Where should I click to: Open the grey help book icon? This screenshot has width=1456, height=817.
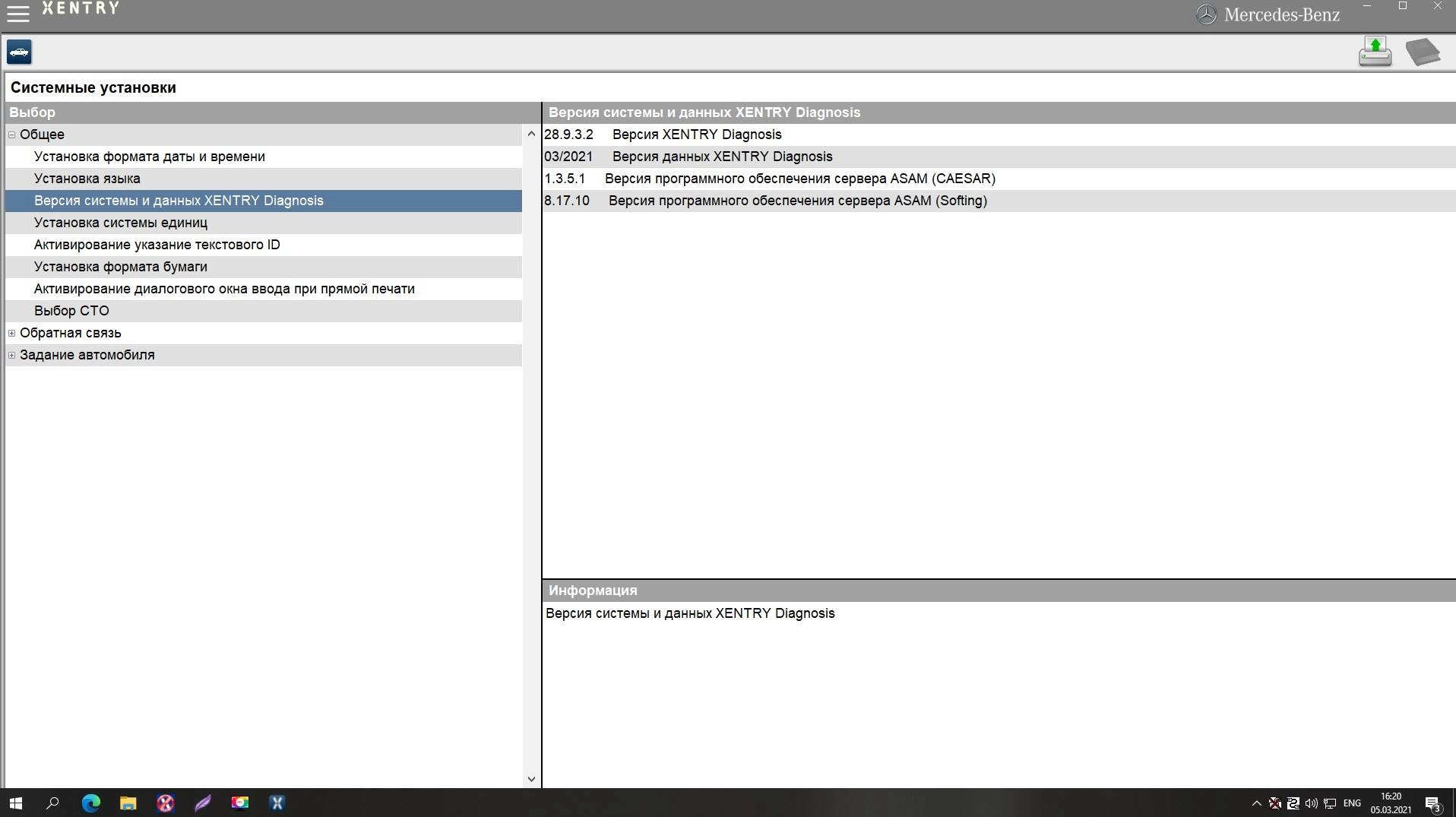point(1423,52)
